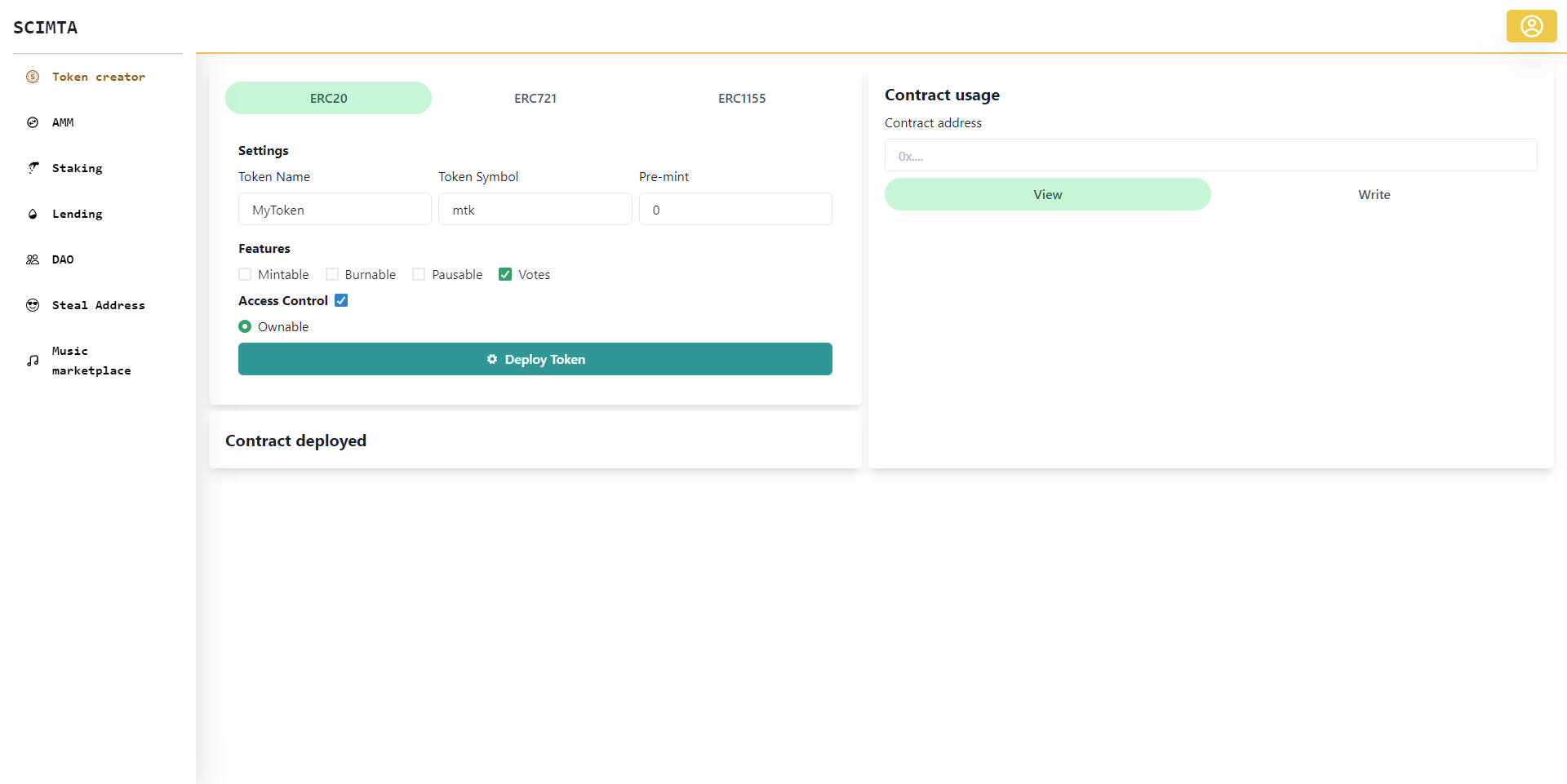Image resolution: width=1567 pixels, height=784 pixels.
Task: Click the gear icon on Deploy Token
Action: point(492,359)
